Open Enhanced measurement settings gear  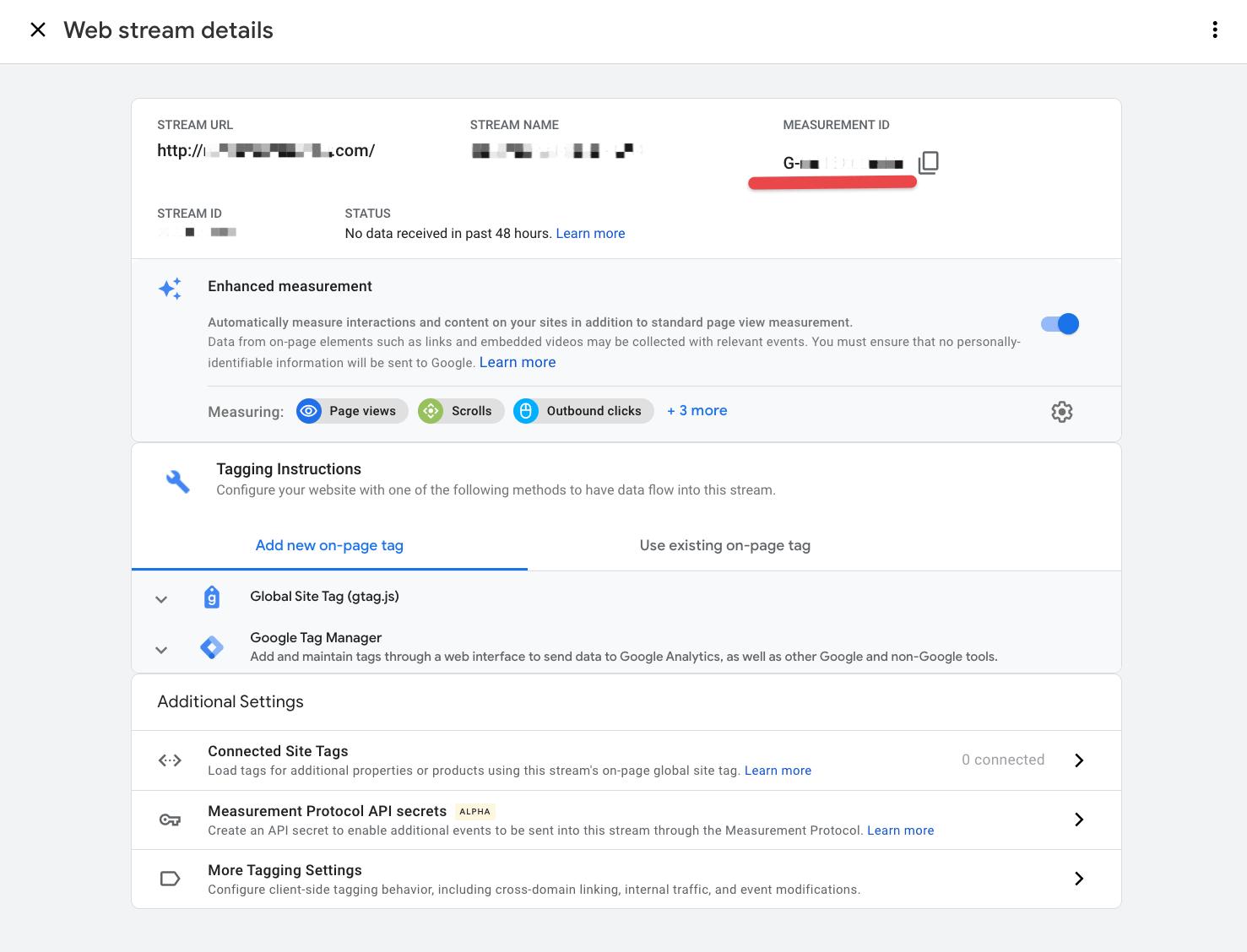(x=1062, y=412)
